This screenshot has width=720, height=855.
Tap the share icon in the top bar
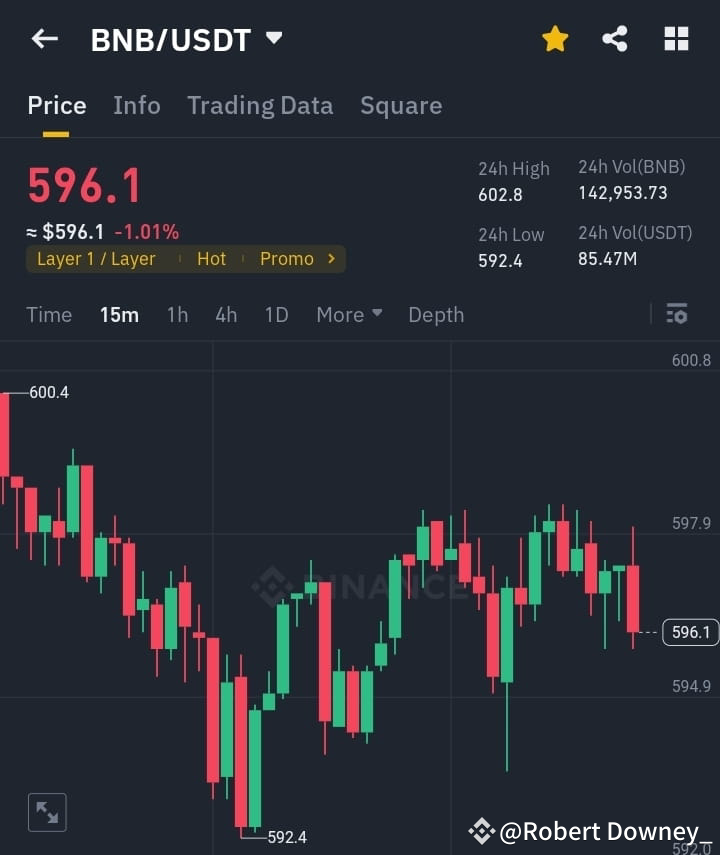pos(614,38)
